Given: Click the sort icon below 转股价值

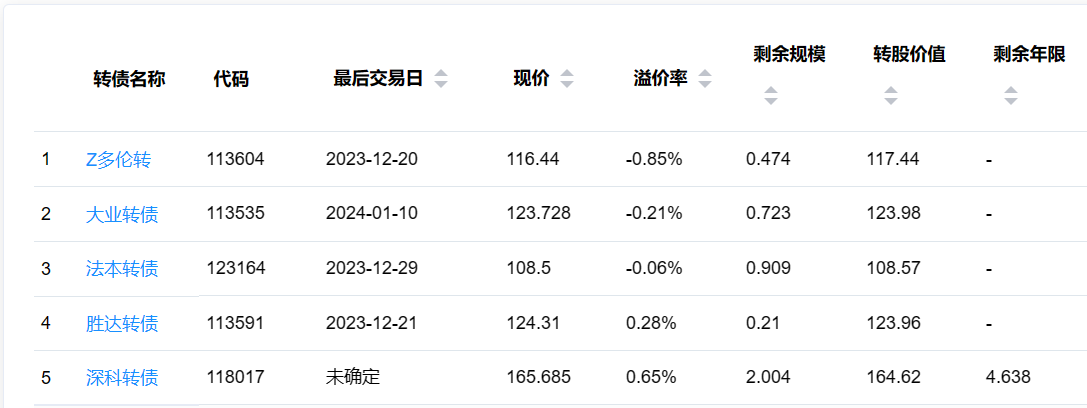Looking at the screenshot, I should [891, 96].
